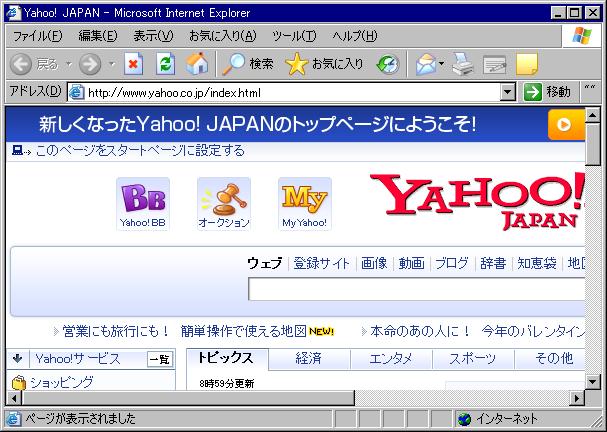Viewport: 607px width, 432px height.
Task: Select ブログ search category link
Action: tap(452, 264)
